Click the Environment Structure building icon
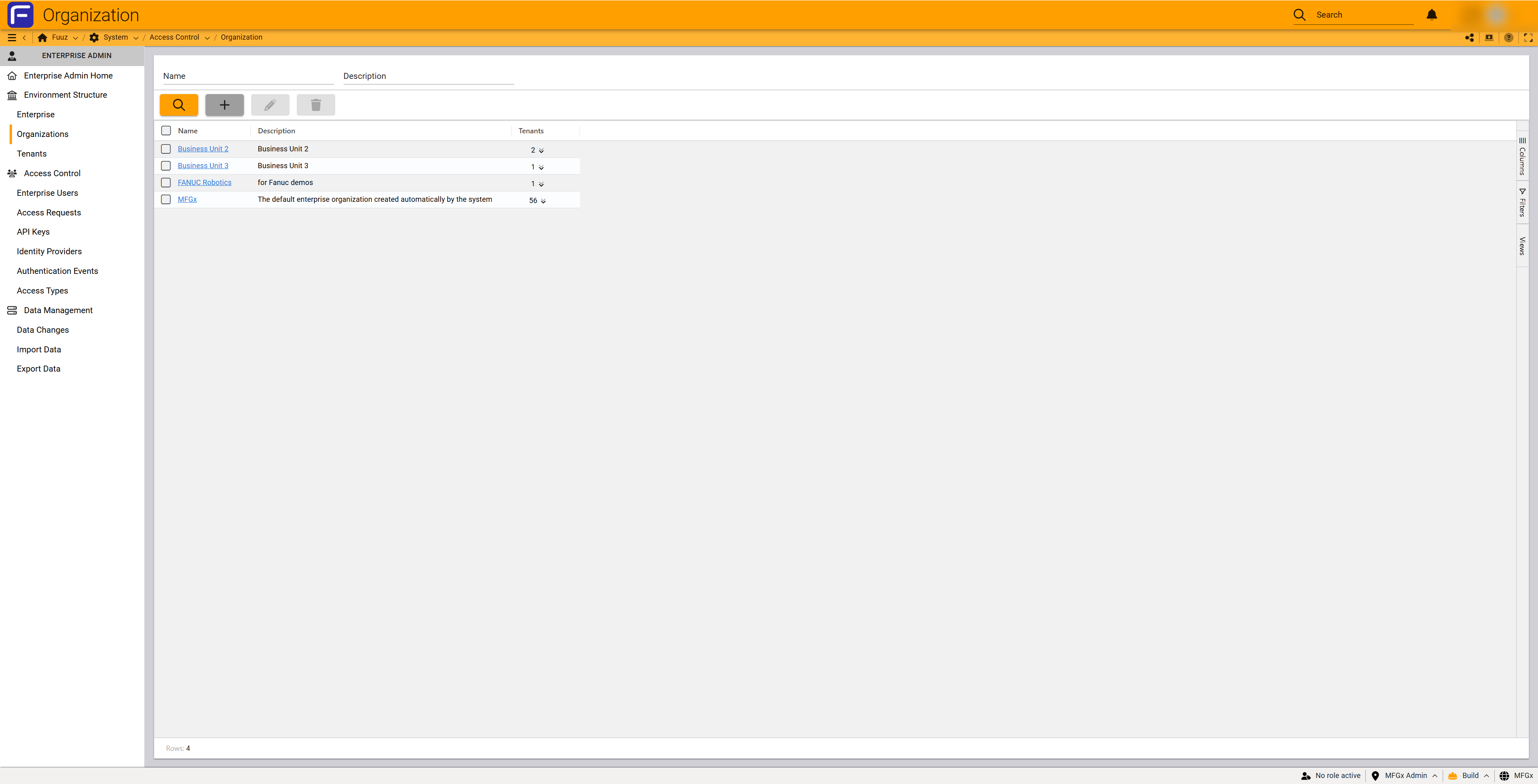This screenshot has width=1538, height=784. coord(12,95)
